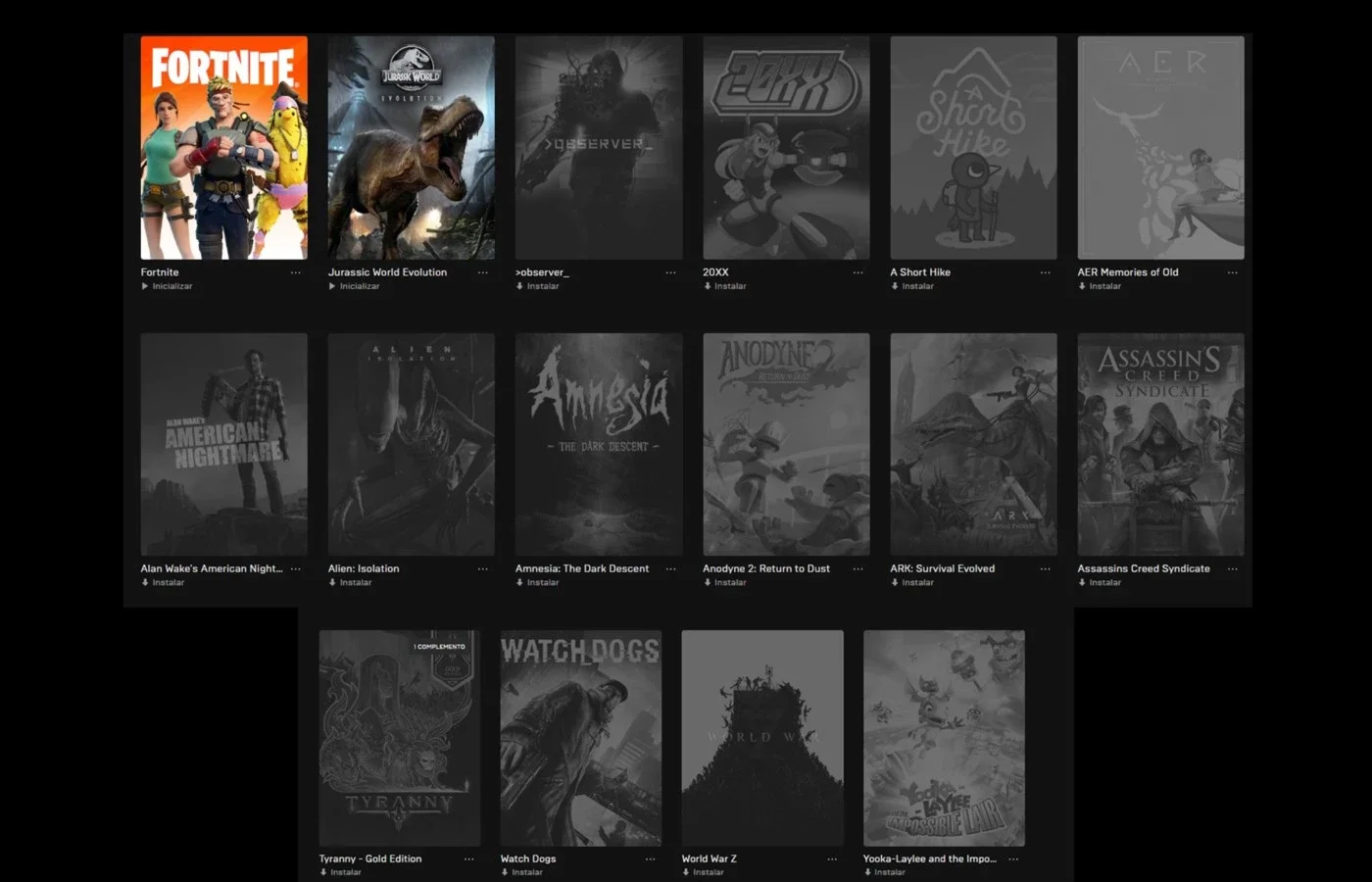The height and width of the screenshot is (882, 1372).
Task: Click Inicializar under Jurassic World Evolution
Action: point(354,286)
